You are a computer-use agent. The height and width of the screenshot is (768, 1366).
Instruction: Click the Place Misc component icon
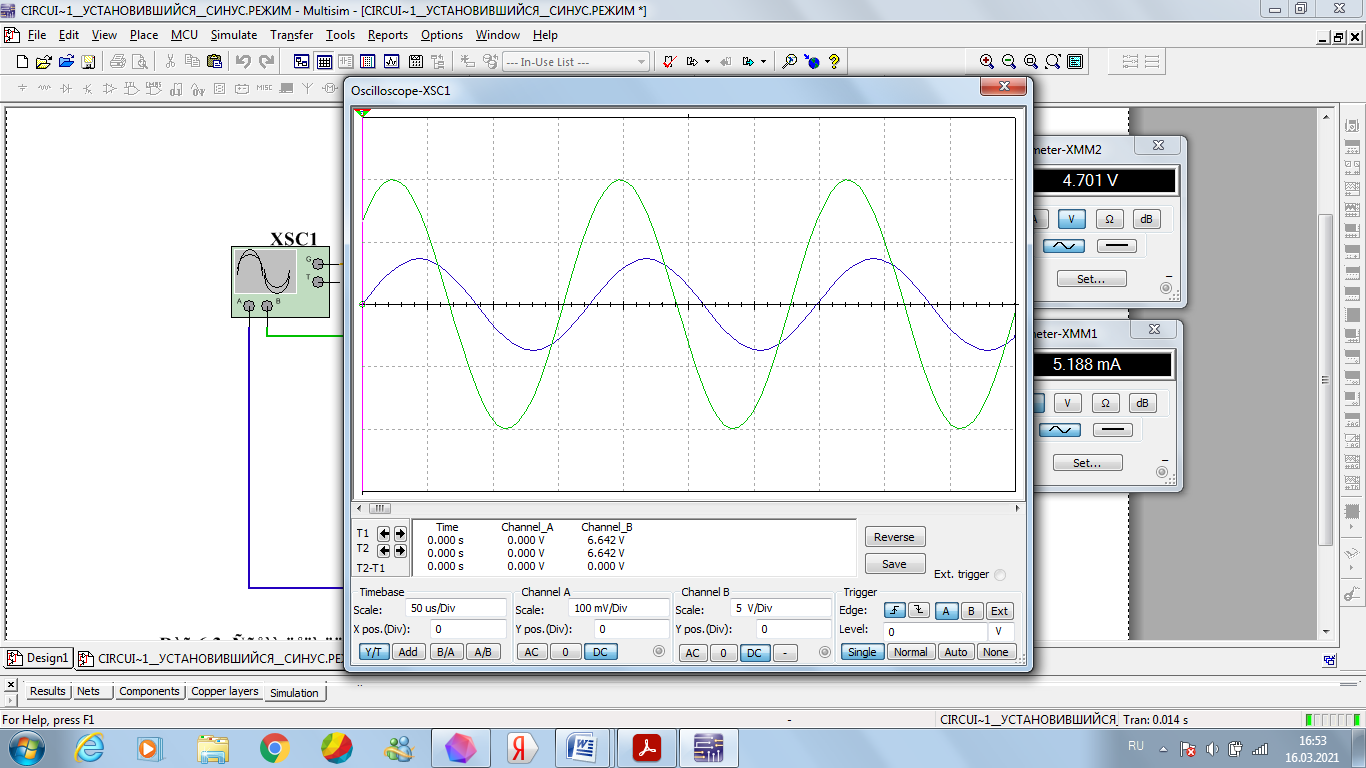pyautogui.click(x=264, y=88)
